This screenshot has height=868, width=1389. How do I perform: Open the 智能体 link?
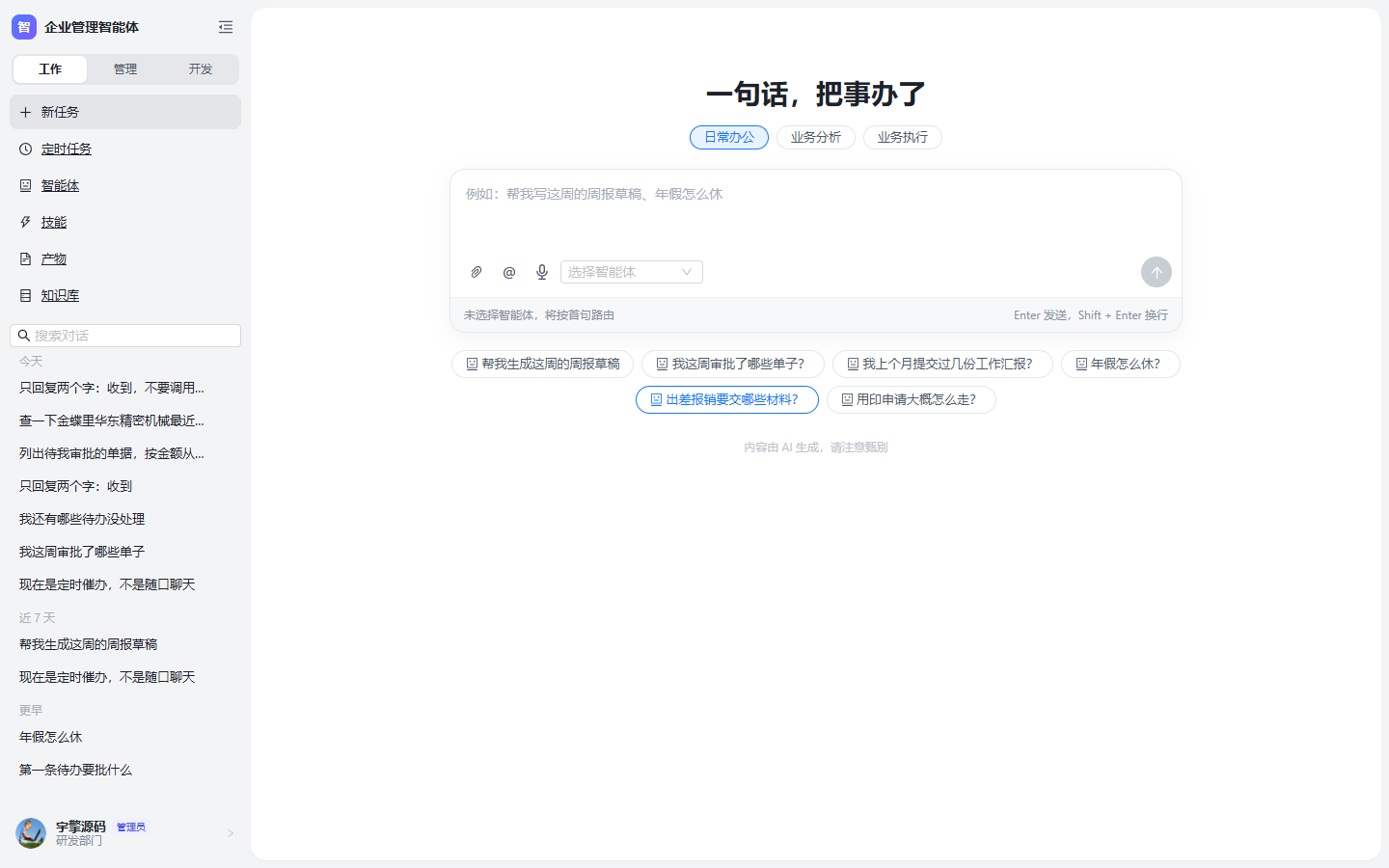[60, 185]
